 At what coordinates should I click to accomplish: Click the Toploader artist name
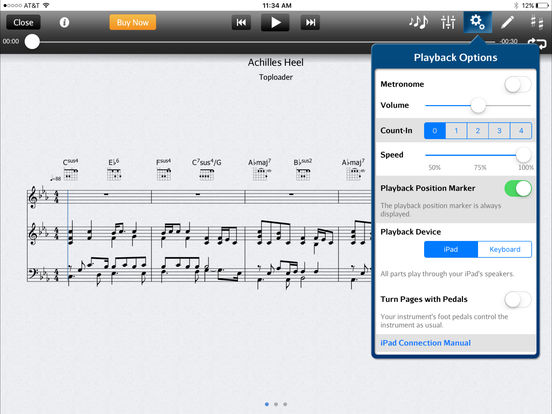pyautogui.click(x=276, y=77)
